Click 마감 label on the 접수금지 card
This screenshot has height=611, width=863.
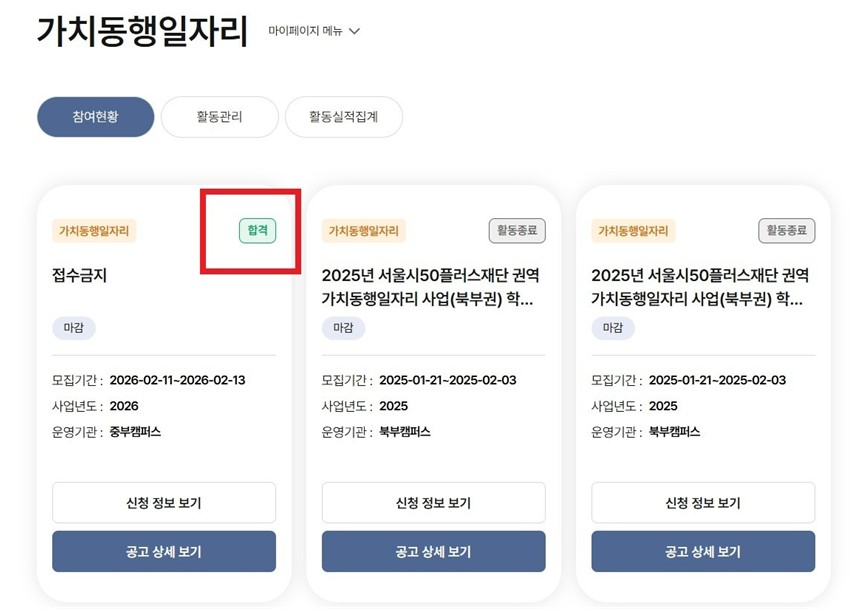click(73, 328)
